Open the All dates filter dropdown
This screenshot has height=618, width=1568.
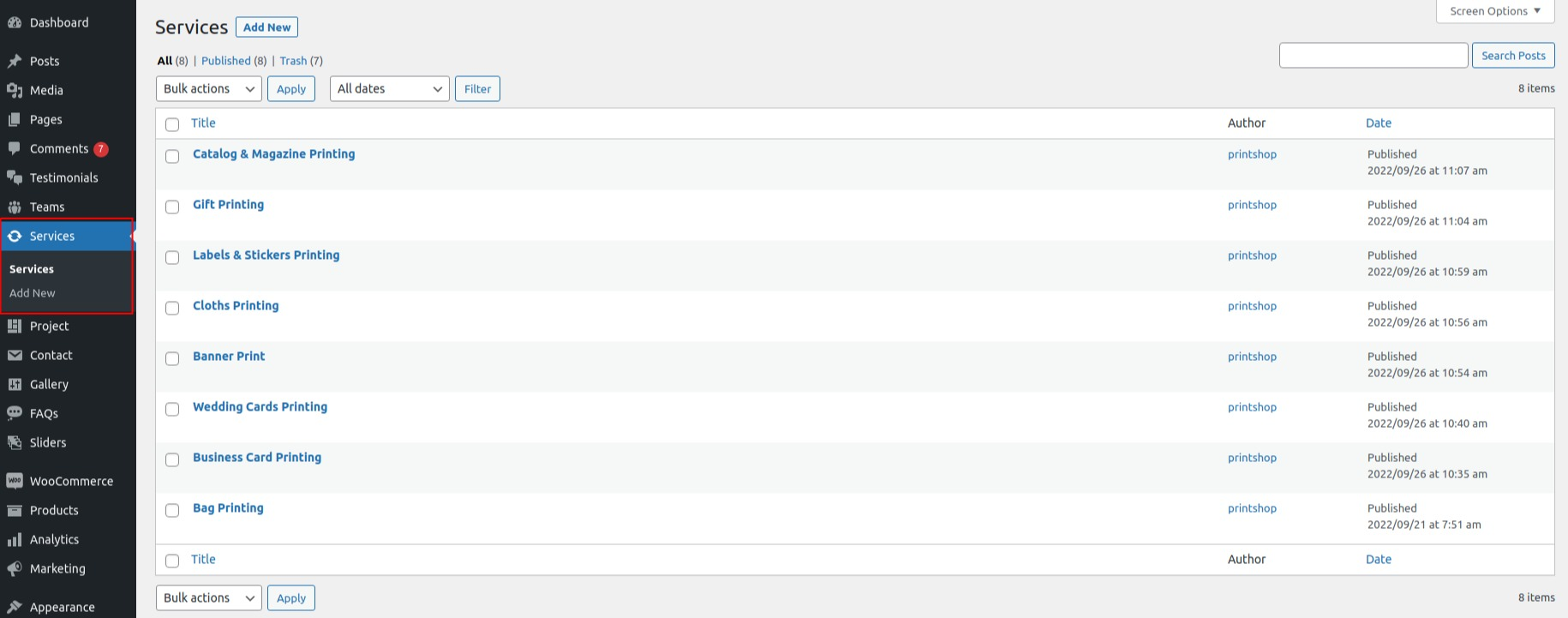pyautogui.click(x=390, y=88)
